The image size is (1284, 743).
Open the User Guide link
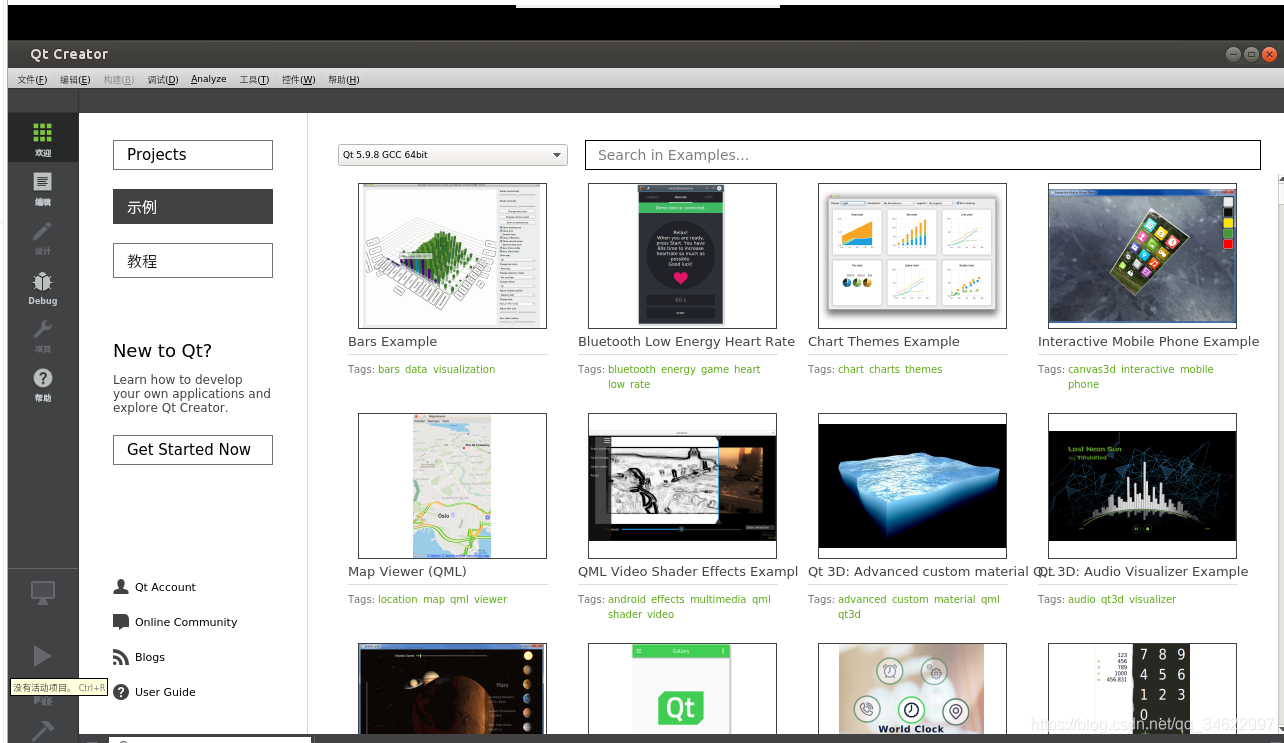point(165,692)
